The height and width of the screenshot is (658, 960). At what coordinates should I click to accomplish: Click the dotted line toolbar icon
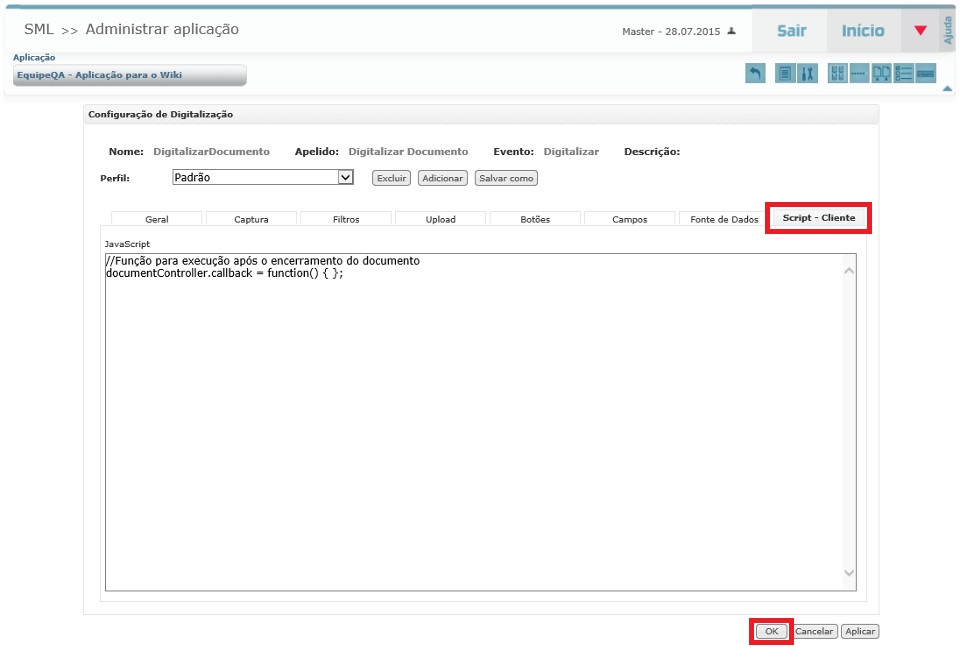858,73
